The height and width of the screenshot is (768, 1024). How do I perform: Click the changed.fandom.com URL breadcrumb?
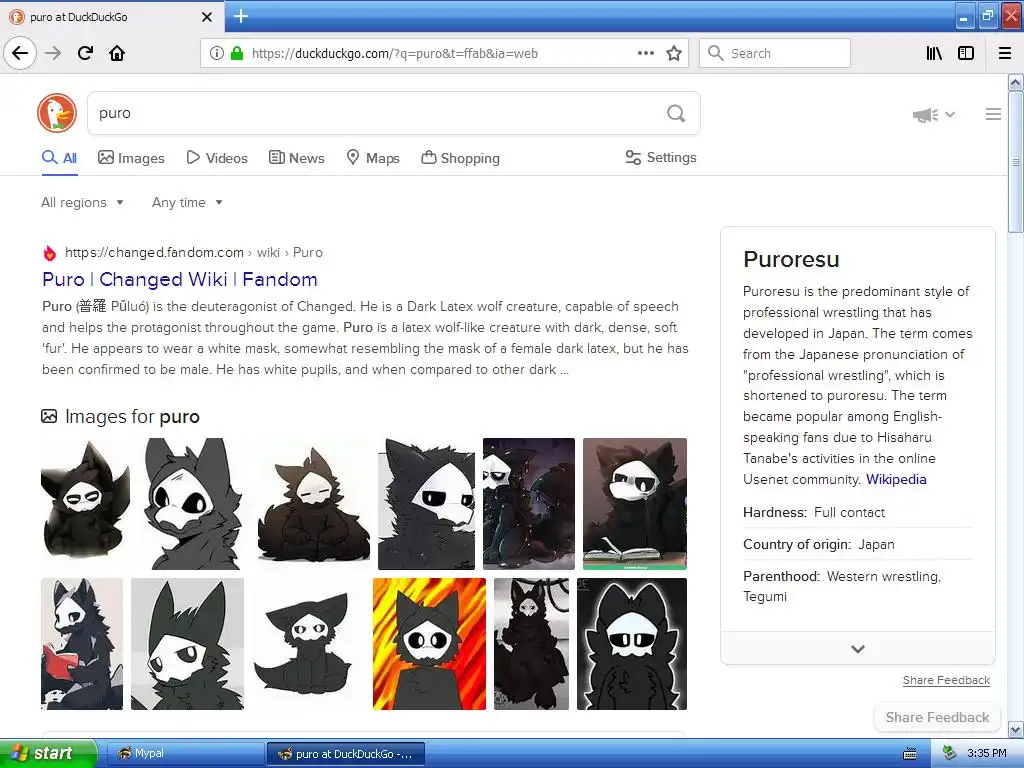(x=194, y=253)
